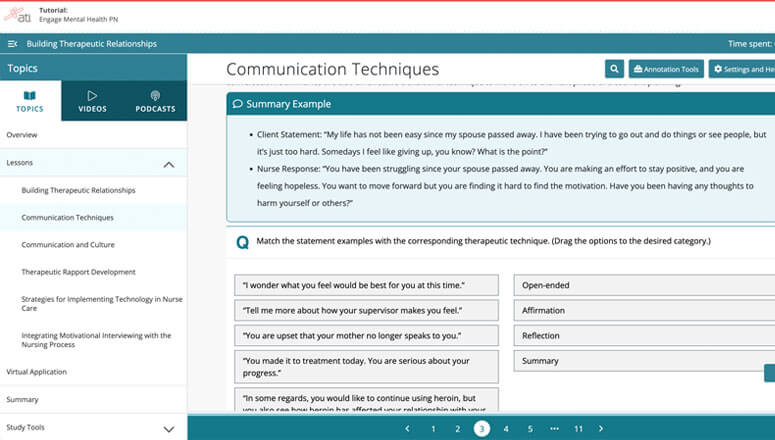Click the Topics panel header

93,68
